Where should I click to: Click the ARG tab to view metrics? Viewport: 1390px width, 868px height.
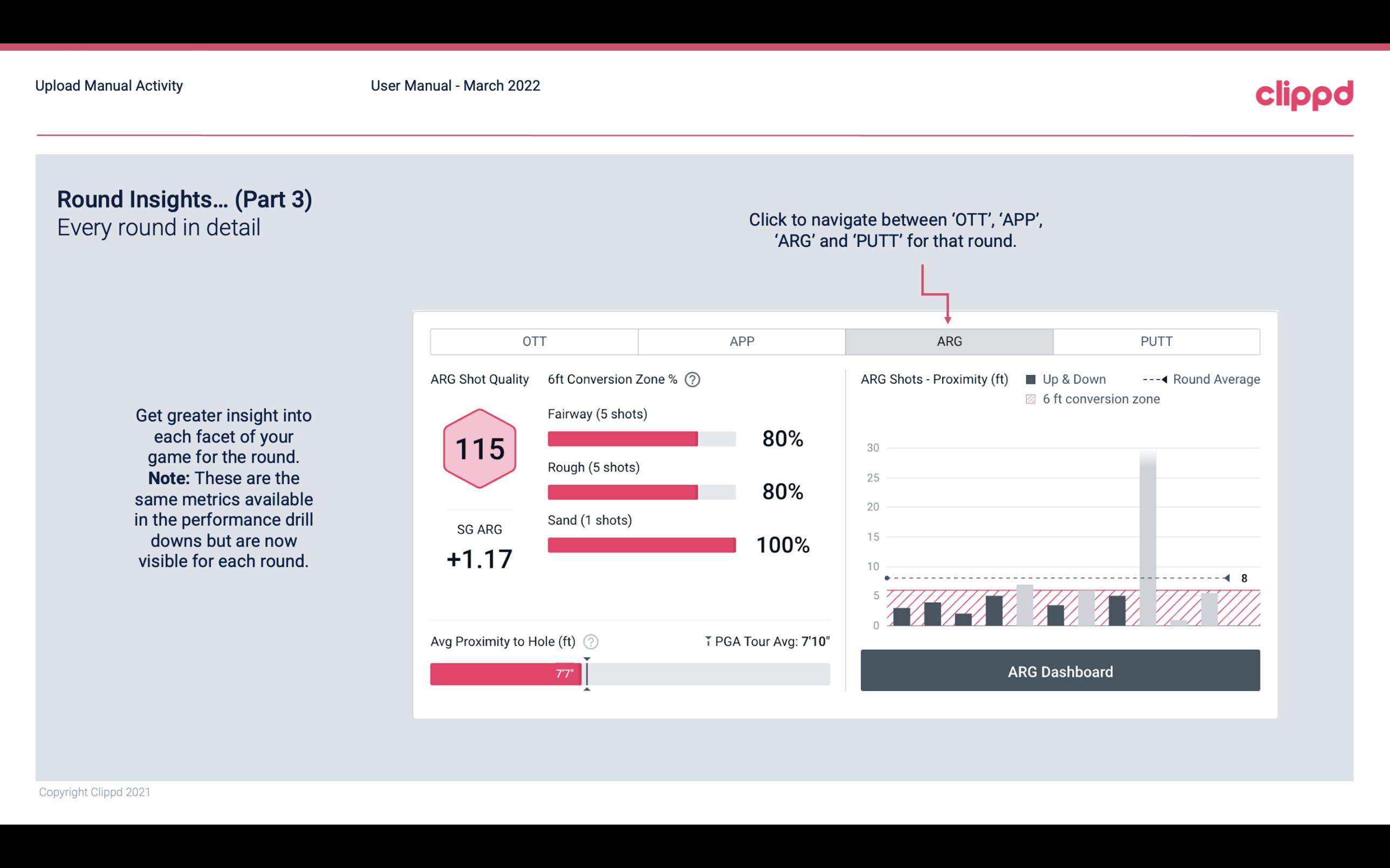(947, 342)
